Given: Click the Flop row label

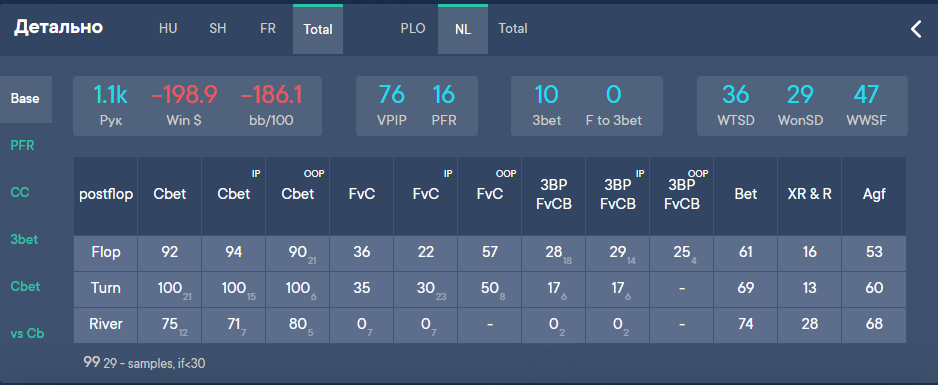Looking at the screenshot, I should (106, 252).
